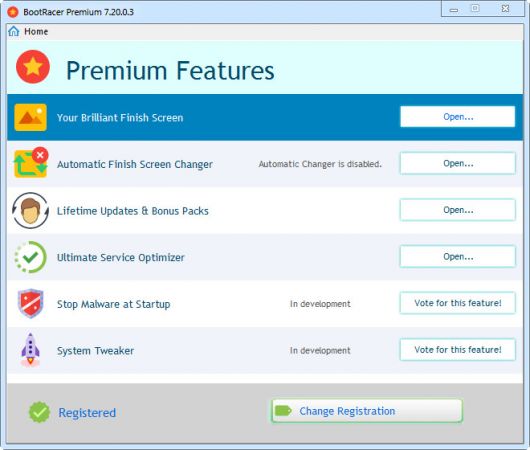Select the 'System Tweaker' label

pyautogui.click(x=95, y=351)
